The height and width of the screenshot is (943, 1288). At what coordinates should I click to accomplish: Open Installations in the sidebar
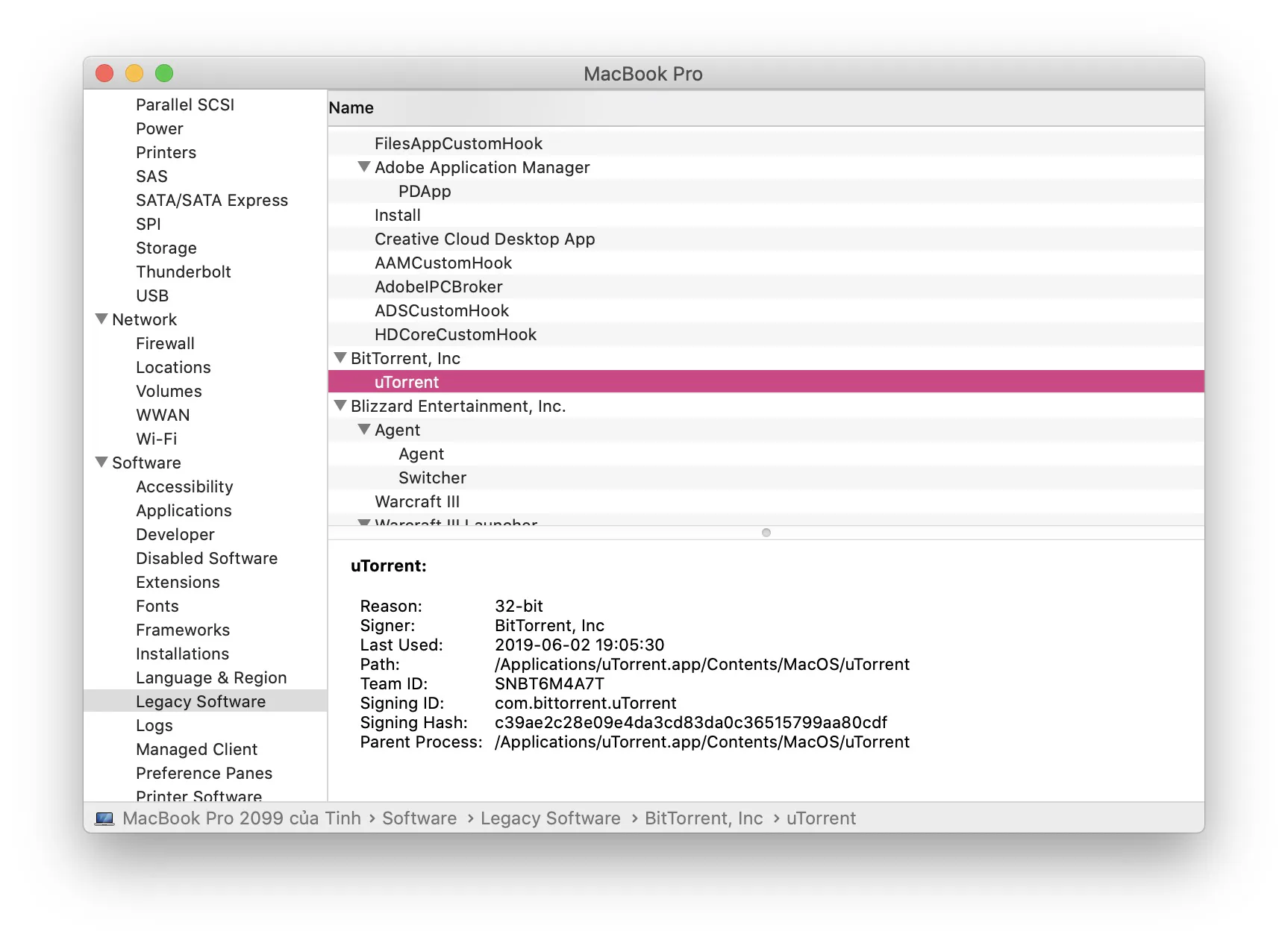pos(182,654)
